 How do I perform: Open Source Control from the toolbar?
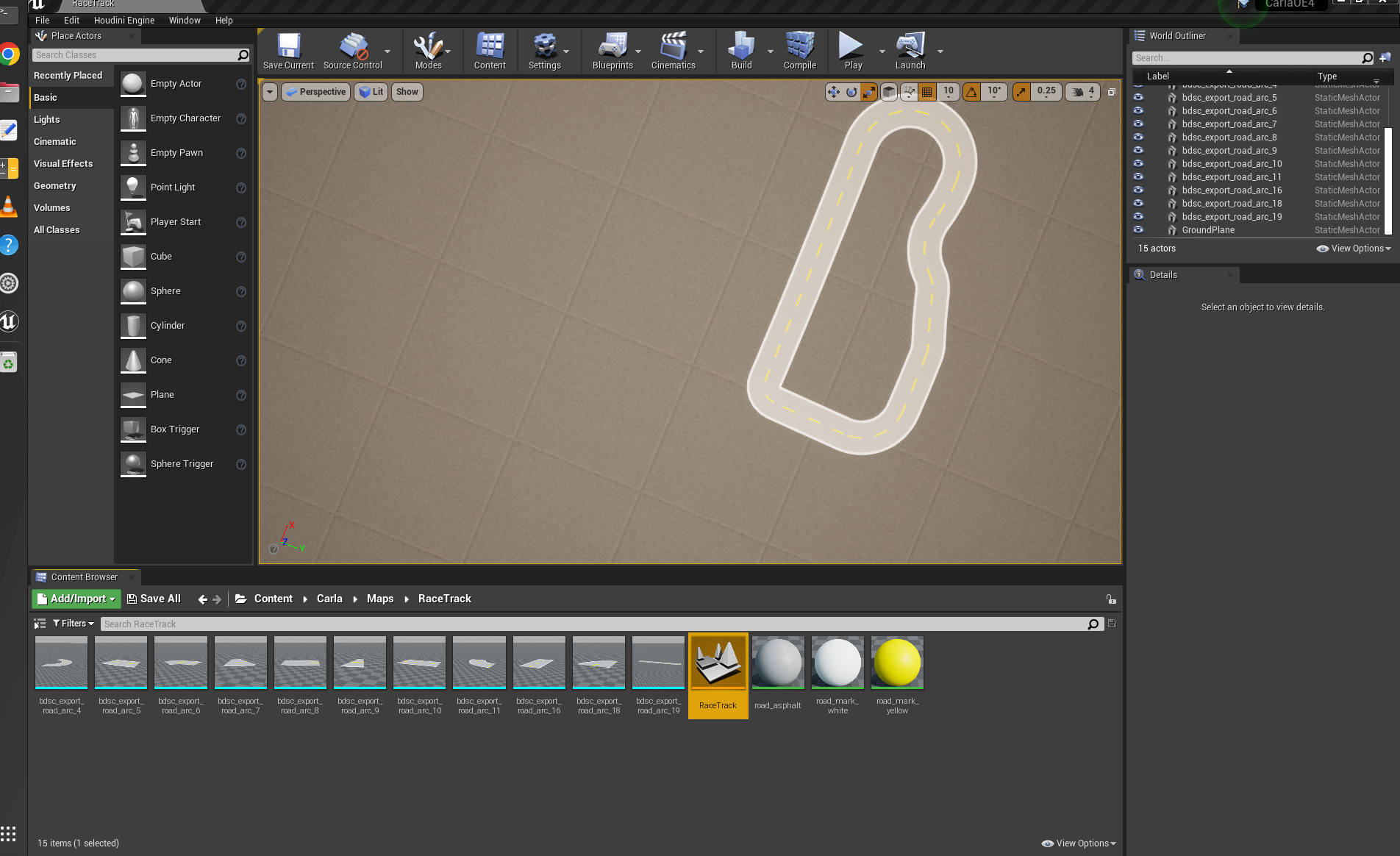[x=353, y=51]
